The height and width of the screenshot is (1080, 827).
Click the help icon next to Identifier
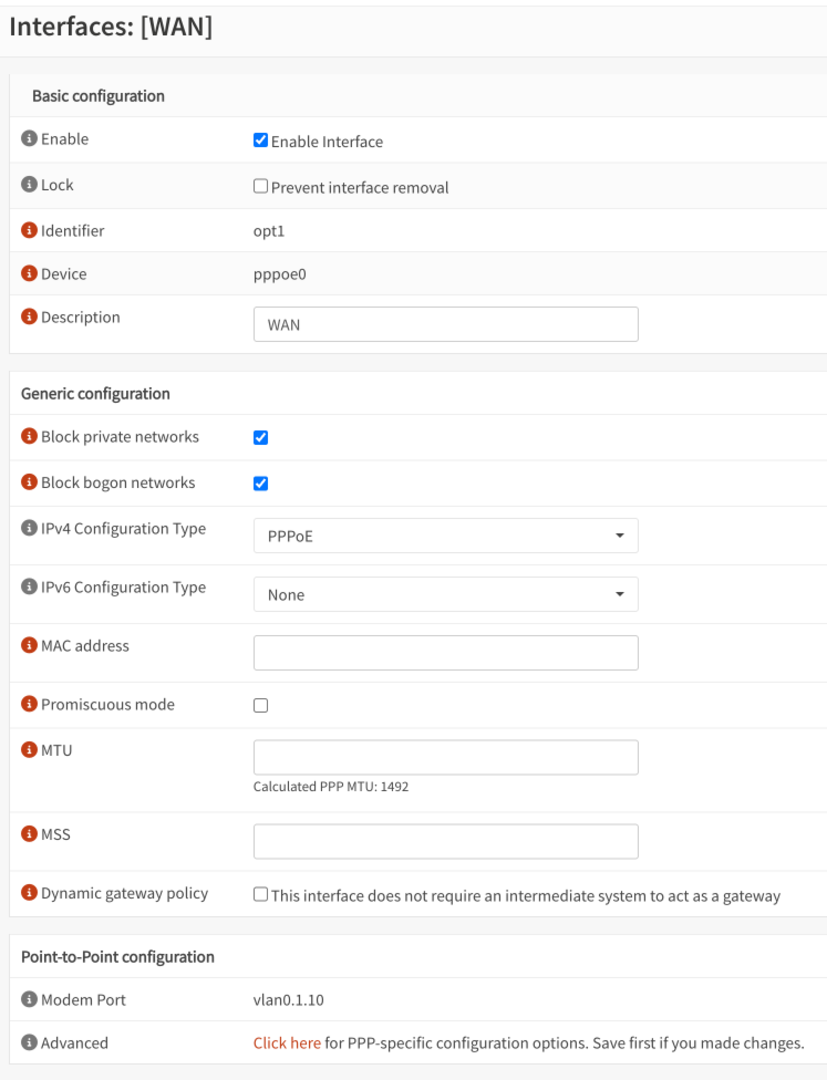(29, 231)
